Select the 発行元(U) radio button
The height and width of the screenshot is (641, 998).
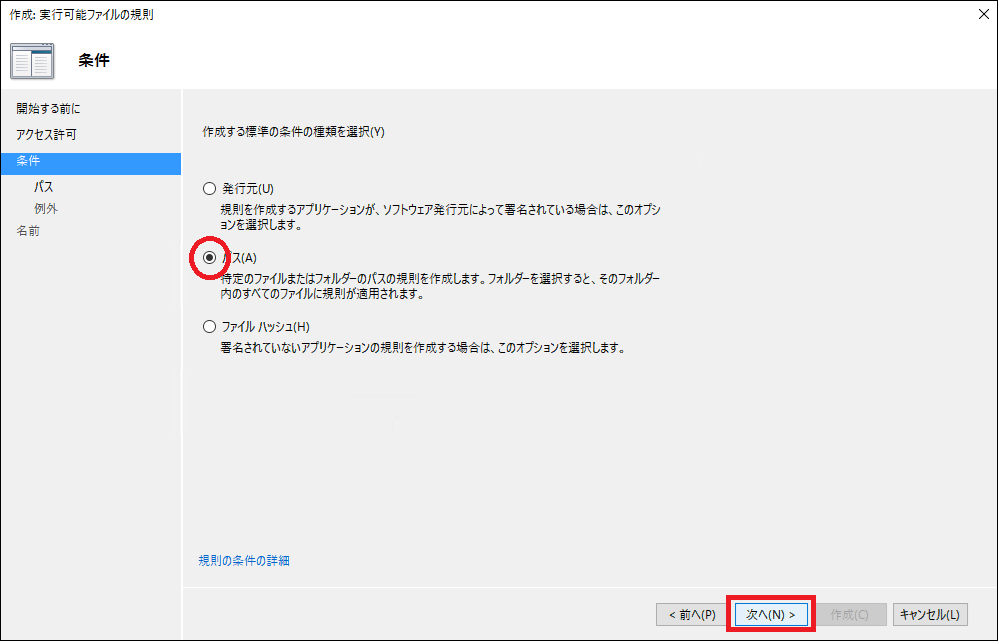point(209,188)
